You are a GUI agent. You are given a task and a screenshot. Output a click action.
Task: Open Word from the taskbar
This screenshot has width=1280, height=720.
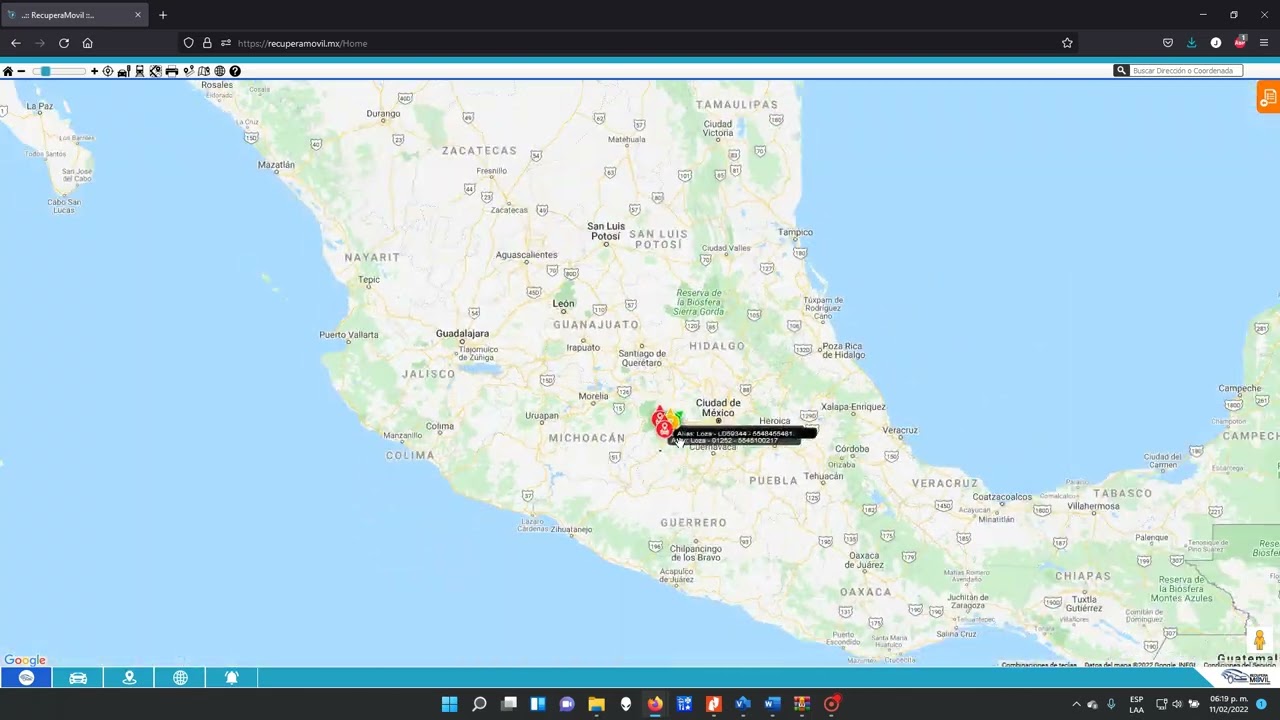click(x=772, y=704)
